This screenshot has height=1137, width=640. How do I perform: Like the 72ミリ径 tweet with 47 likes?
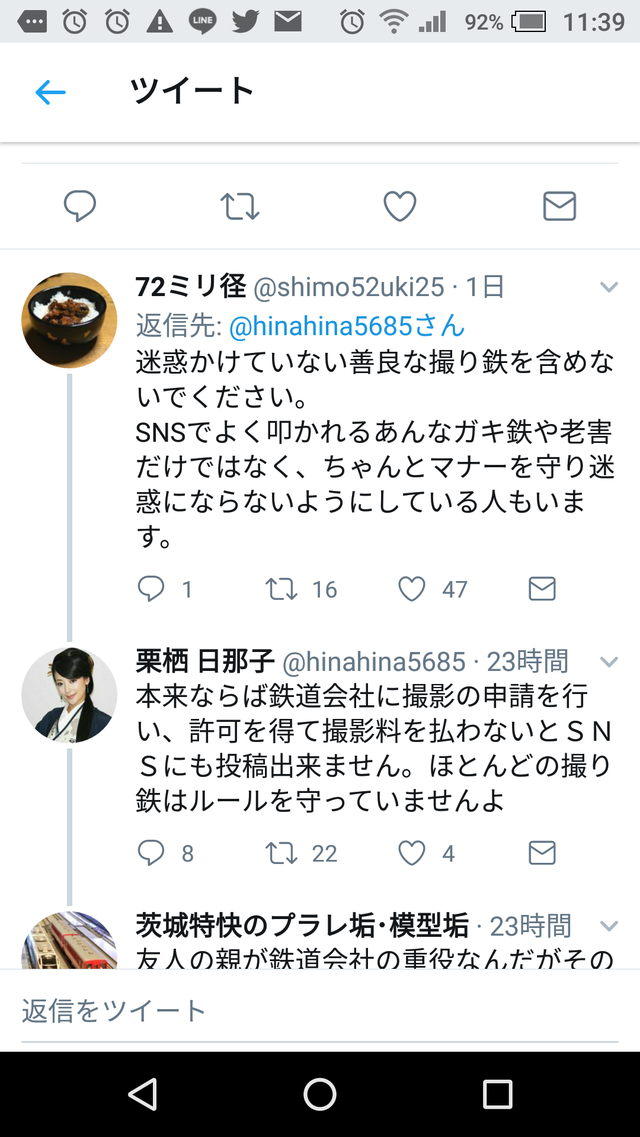click(x=412, y=589)
